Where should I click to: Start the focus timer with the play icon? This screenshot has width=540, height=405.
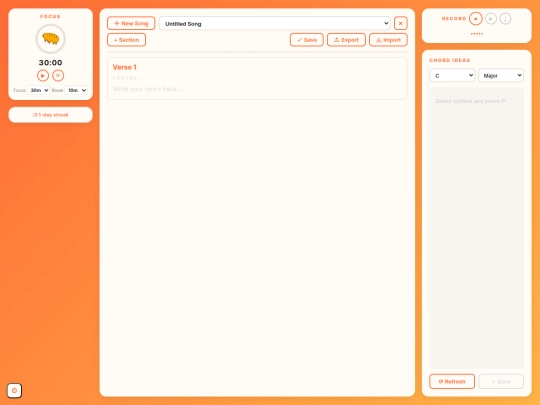[43, 75]
